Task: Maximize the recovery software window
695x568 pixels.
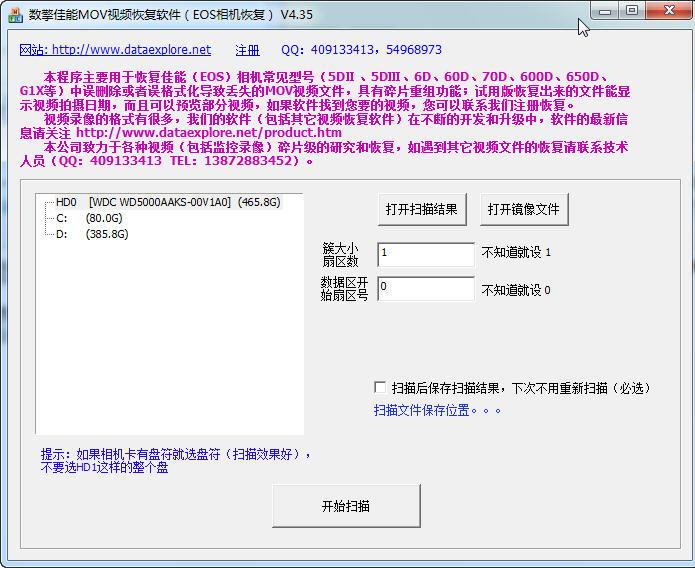Action: 632,10
